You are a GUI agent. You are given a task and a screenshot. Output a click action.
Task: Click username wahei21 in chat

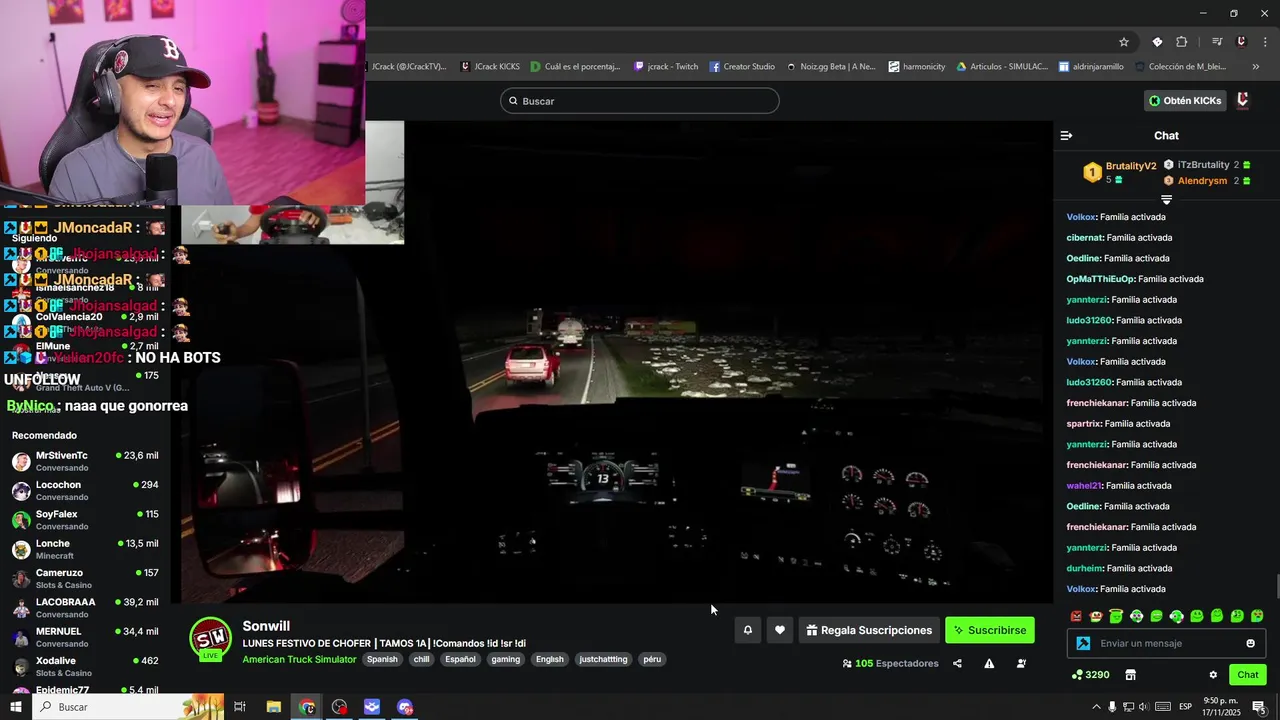(x=1083, y=486)
